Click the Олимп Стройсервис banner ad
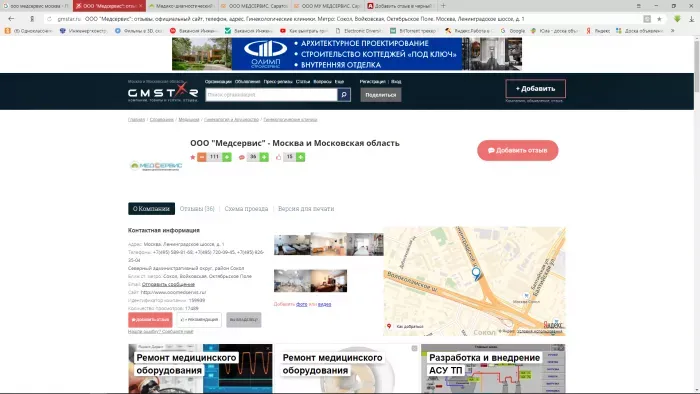The image size is (700, 394). 347,54
